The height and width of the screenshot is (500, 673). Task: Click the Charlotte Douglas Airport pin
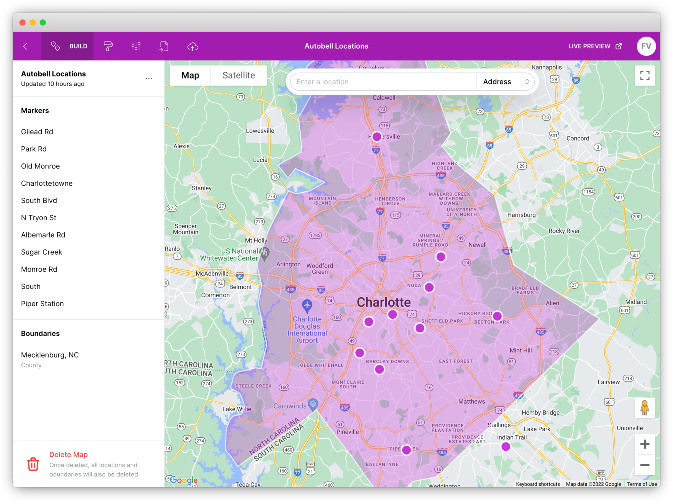pos(306,306)
